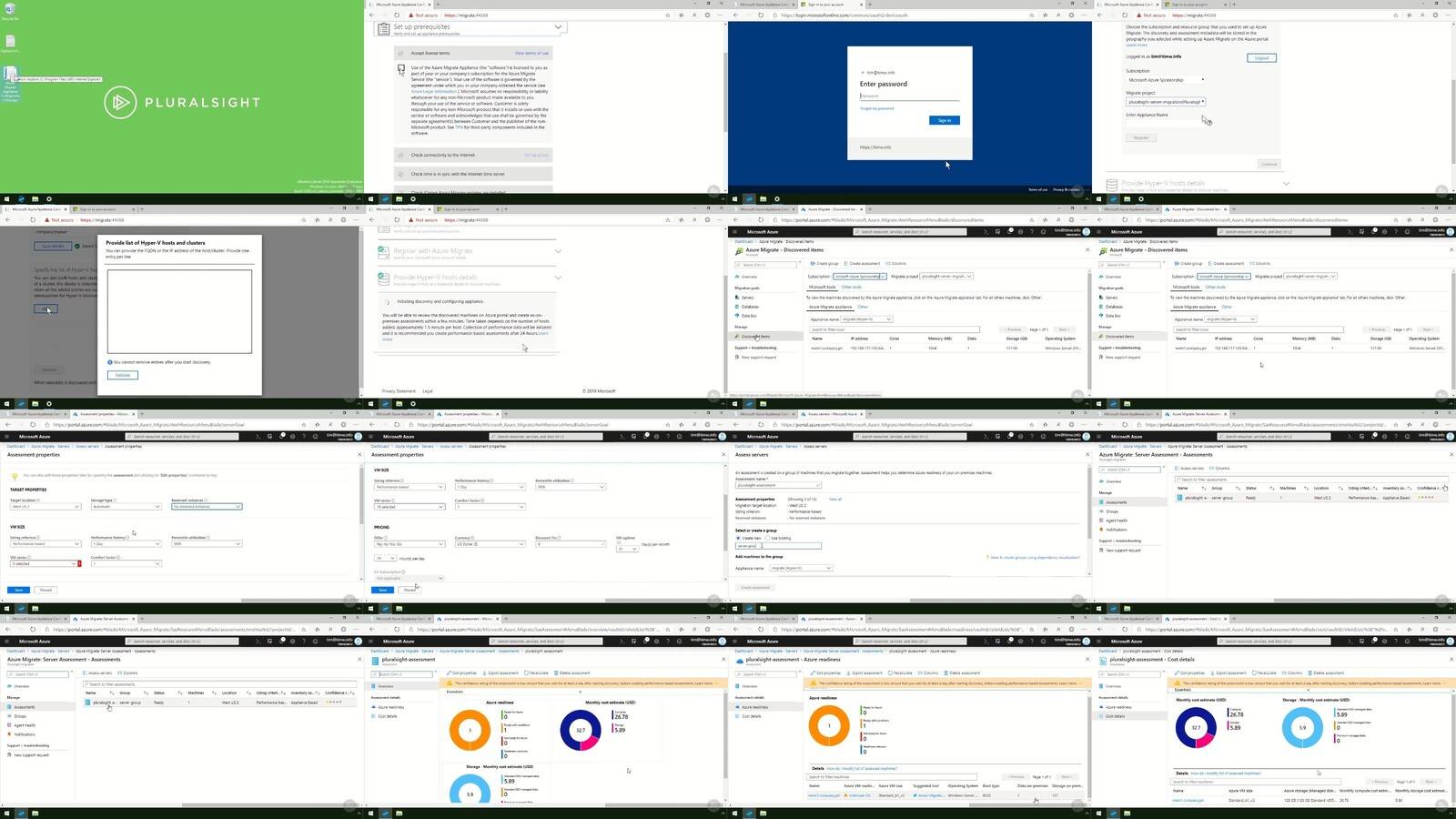Click the blue Sign in button
The width and height of the screenshot is (1456, 819).
(x=944, y=120)
